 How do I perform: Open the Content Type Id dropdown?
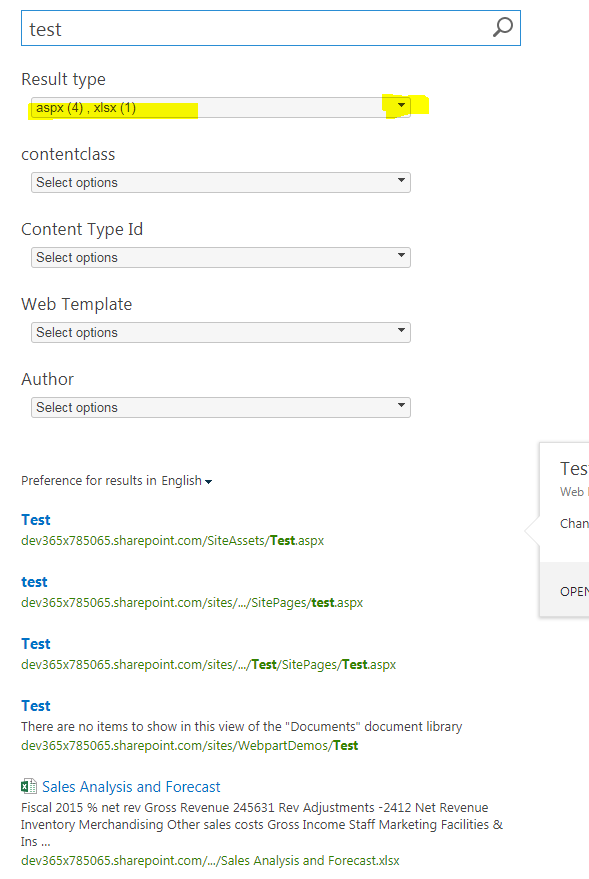(x=220, y=257)
